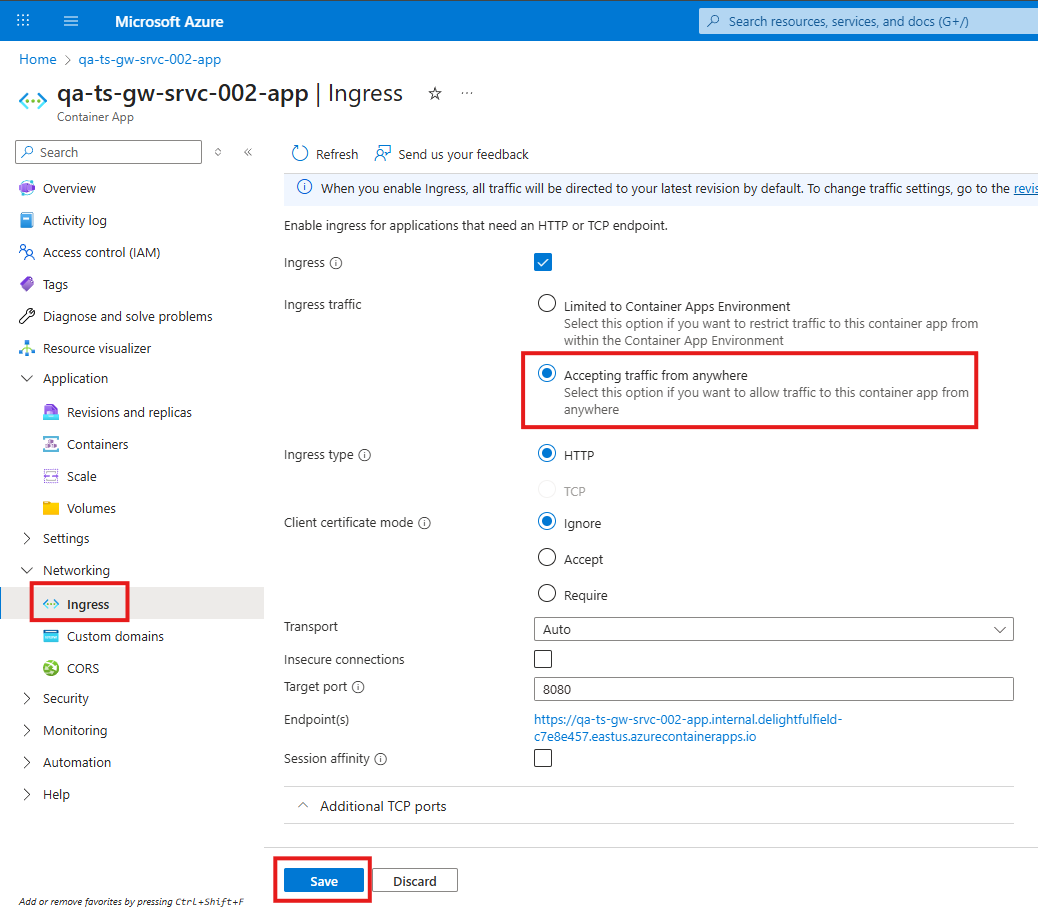Select Limited to Container Apps Environment radio
Image resolution: width=1038 pixels, height=909 pixels.
click(547, 303)
